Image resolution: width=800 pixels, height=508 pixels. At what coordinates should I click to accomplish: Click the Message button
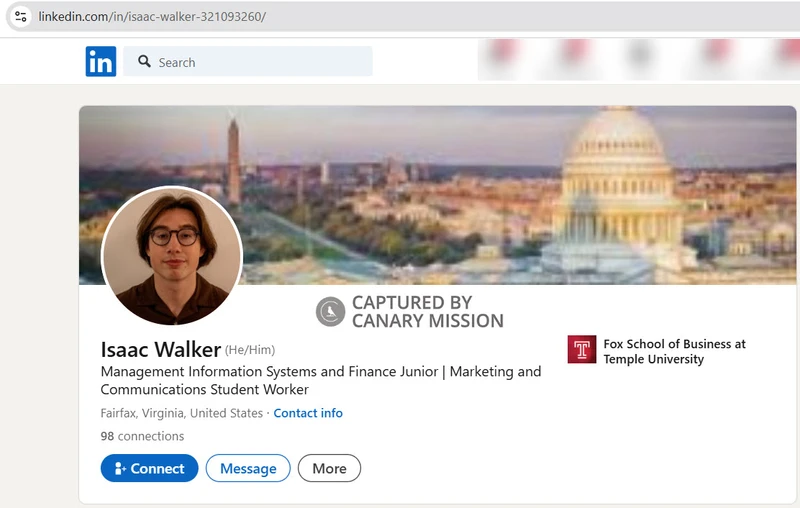tap(248, 468)
